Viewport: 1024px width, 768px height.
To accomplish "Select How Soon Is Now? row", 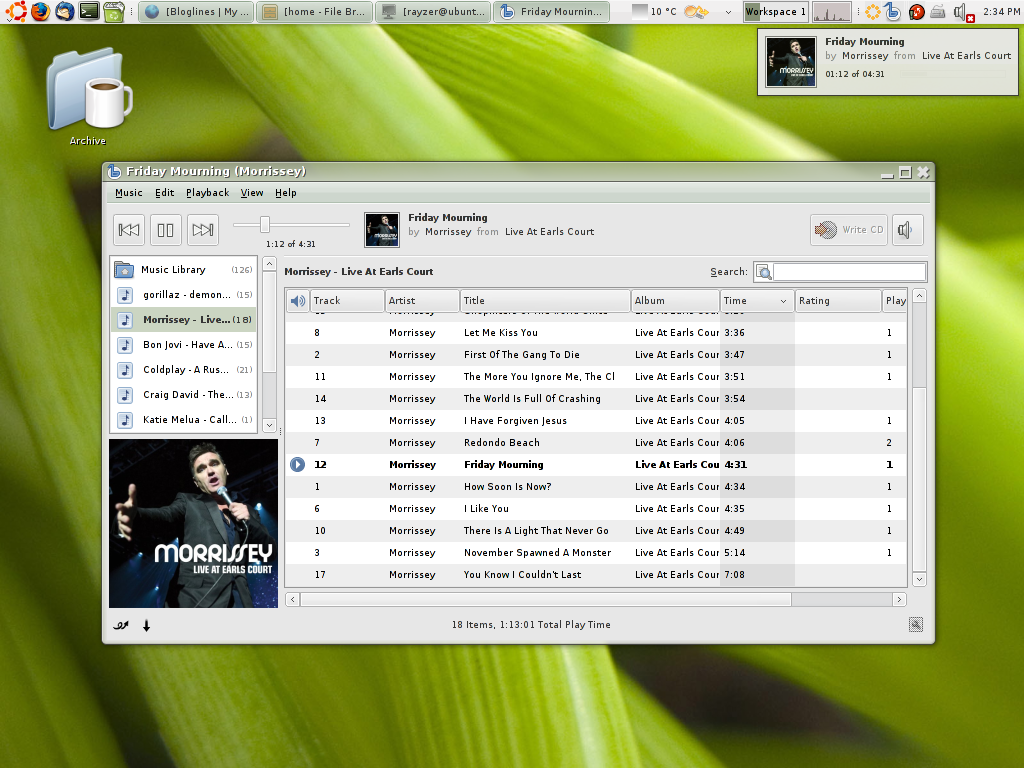I will coord(596,487).
